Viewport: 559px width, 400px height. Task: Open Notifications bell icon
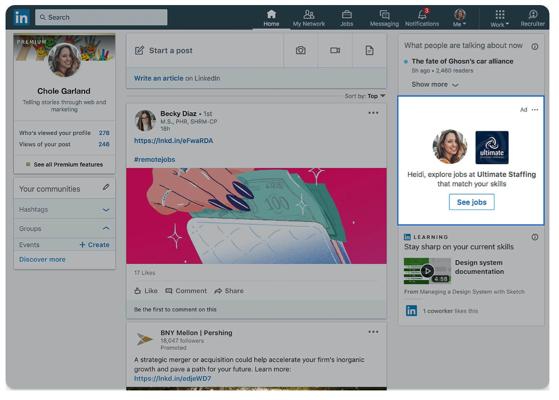[422, 14]
